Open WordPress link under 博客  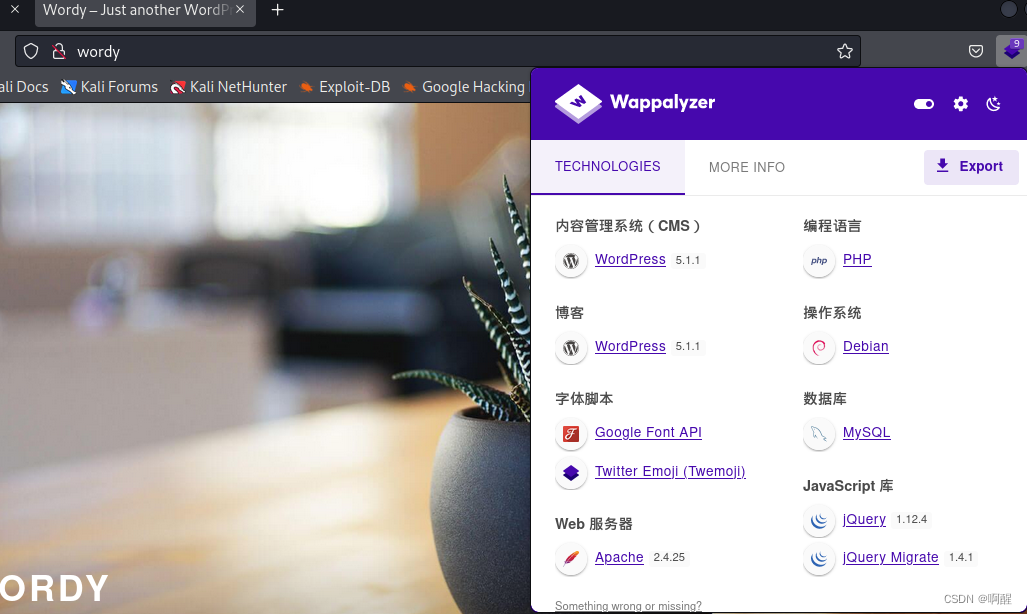(630, 346)
